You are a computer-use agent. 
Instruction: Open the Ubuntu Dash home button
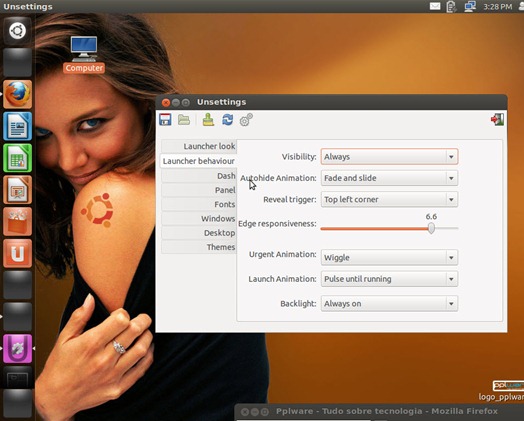click(17, 31)
